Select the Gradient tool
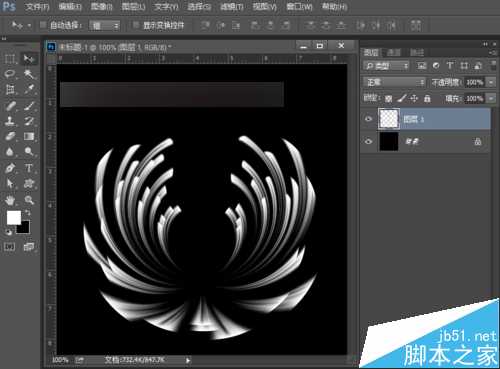The height and width of the screenshot is (369, 500). [29, 136]
